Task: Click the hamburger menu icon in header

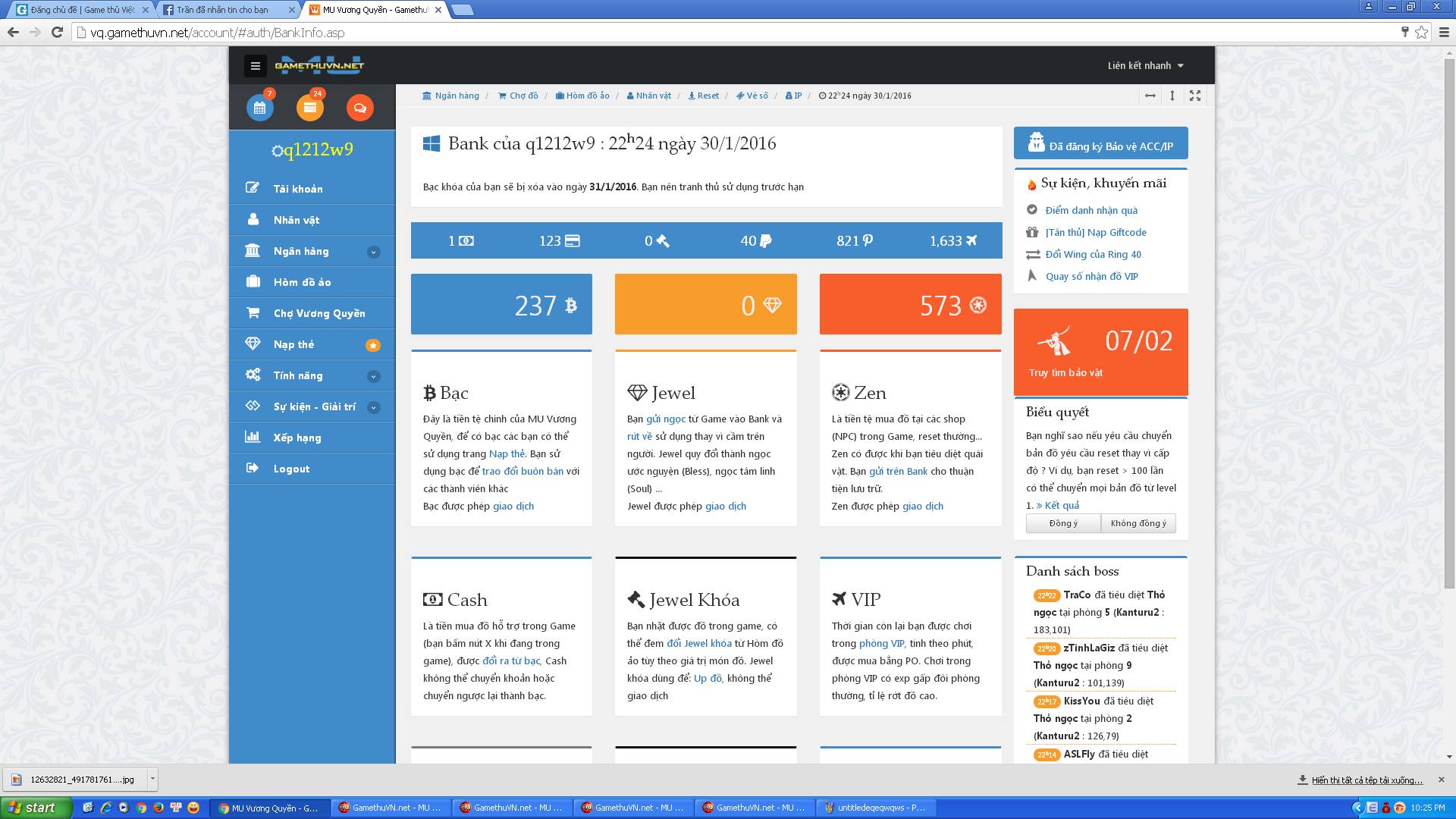Action: point(255,66)
